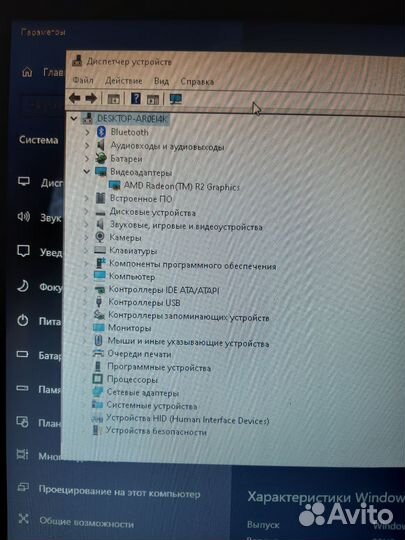
Task: Expand the Встроенное ПО category
Action: 87,198
